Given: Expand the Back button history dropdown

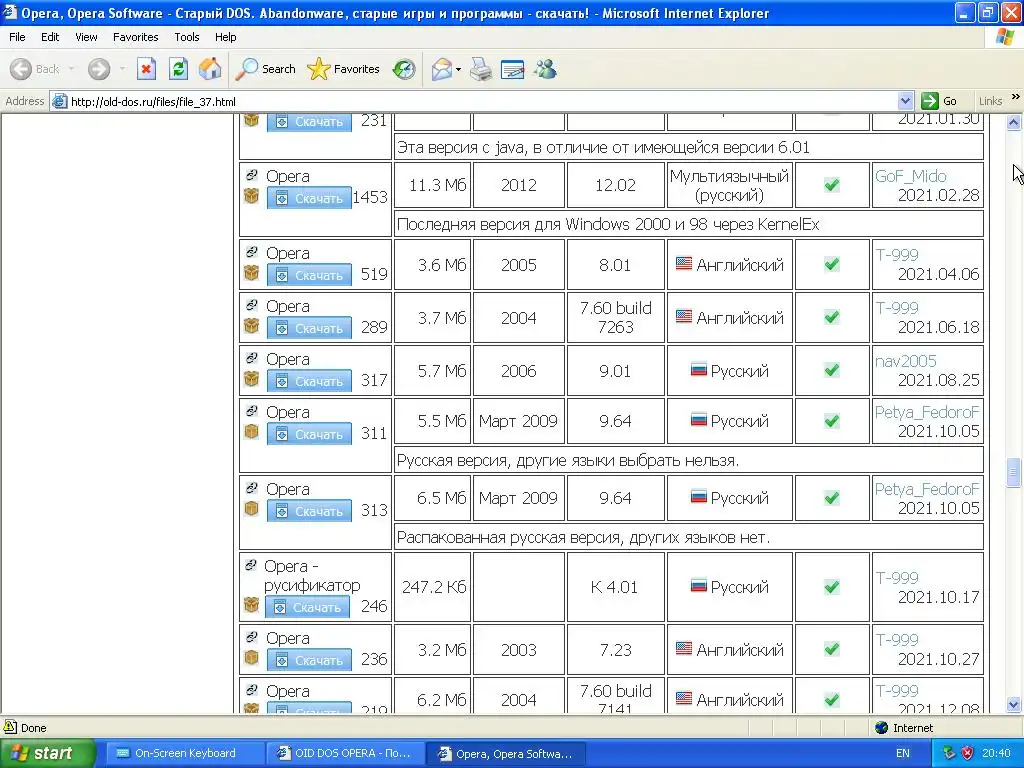Looking at the screenshot, I should [x=71, y=69].
